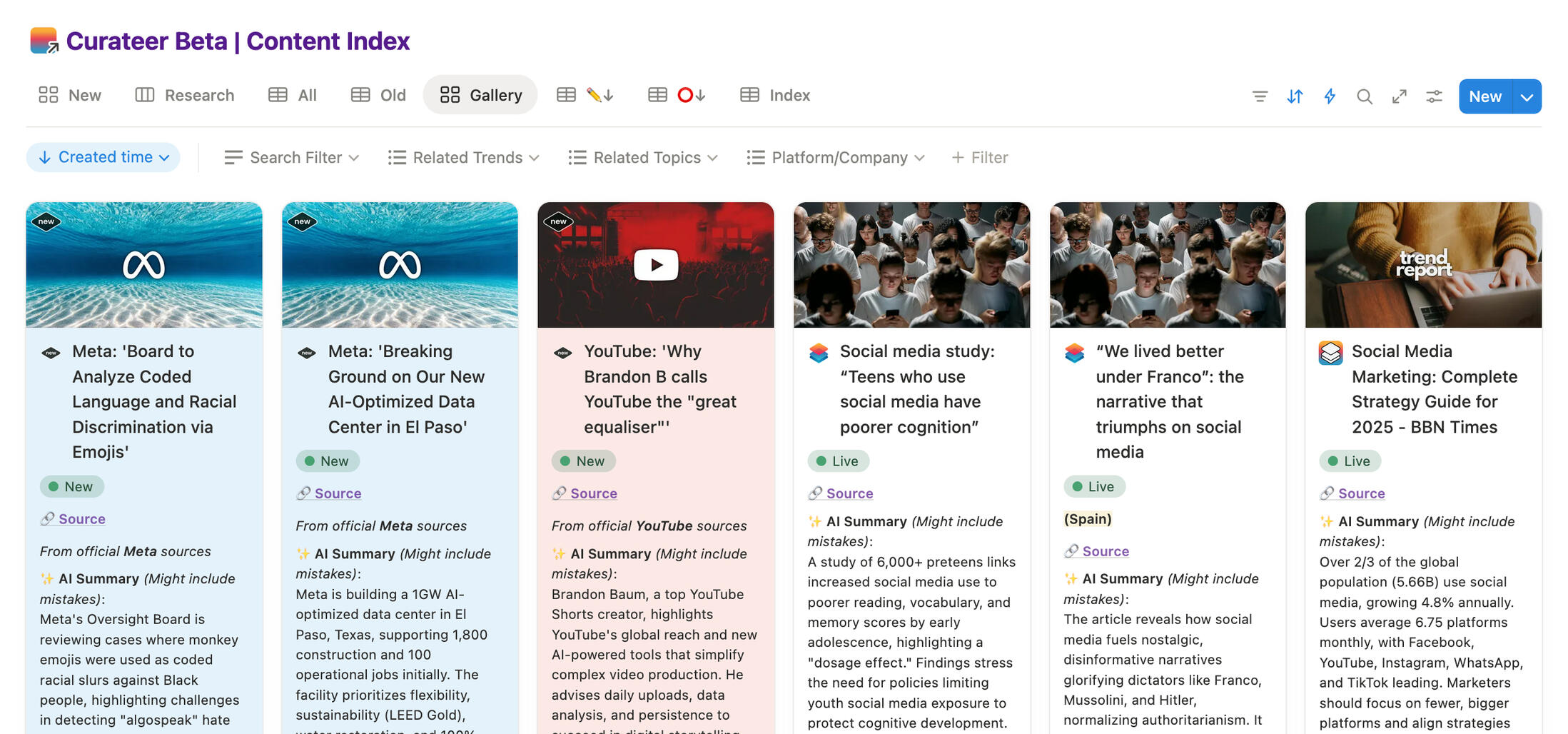Open the Index view tab
Viewport: 1568px width, 734px height.
pyautogui.click(x=775, y=95)
